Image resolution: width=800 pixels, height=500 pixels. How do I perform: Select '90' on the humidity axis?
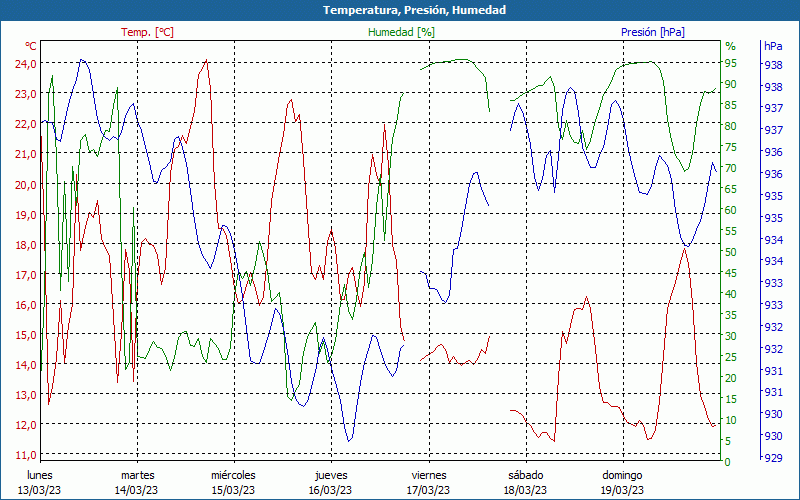click(x=731, y=84)
